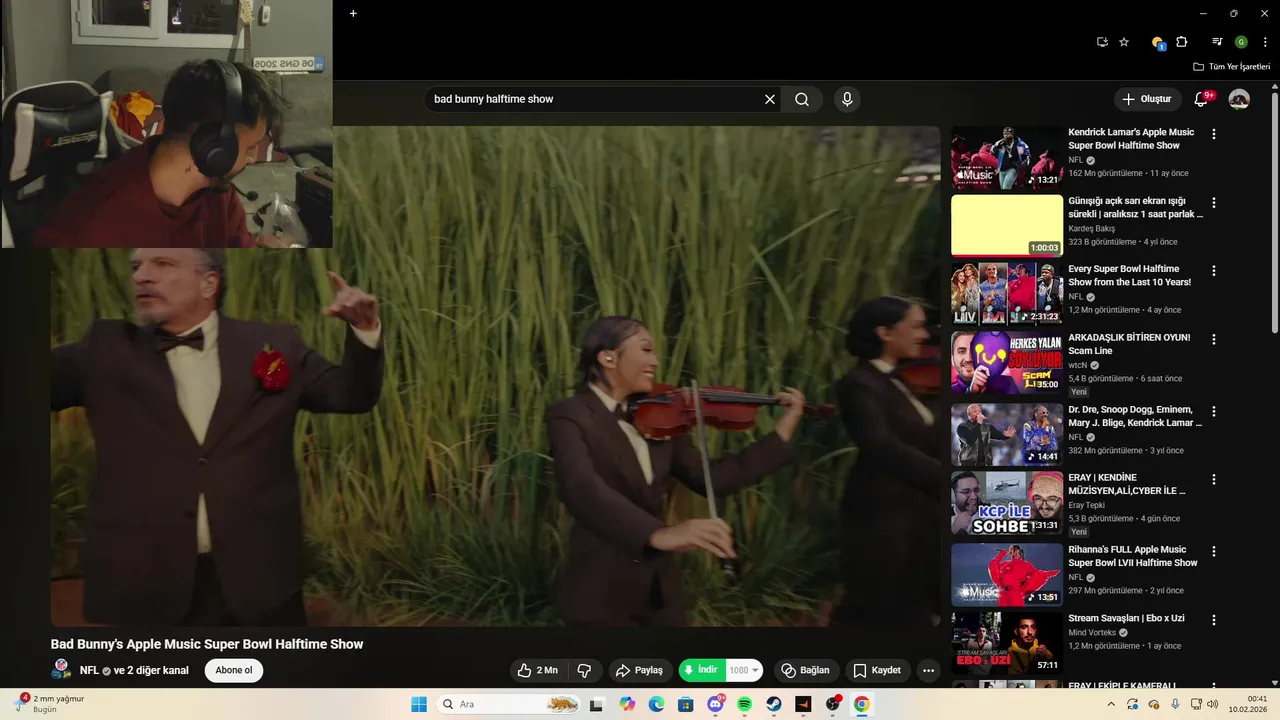Start voice search with the microphone icon
Image resolution: width=1280 pixels, height=720 pixels.
point(847,99)
